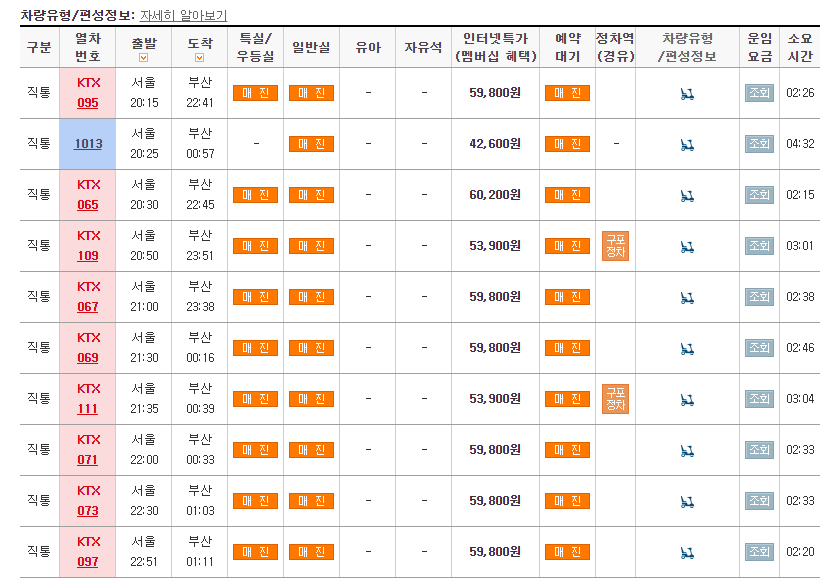The image size is (835, 583).
Task: Click 특실 매진 button for KTX 069
Action: coord(256,348)
